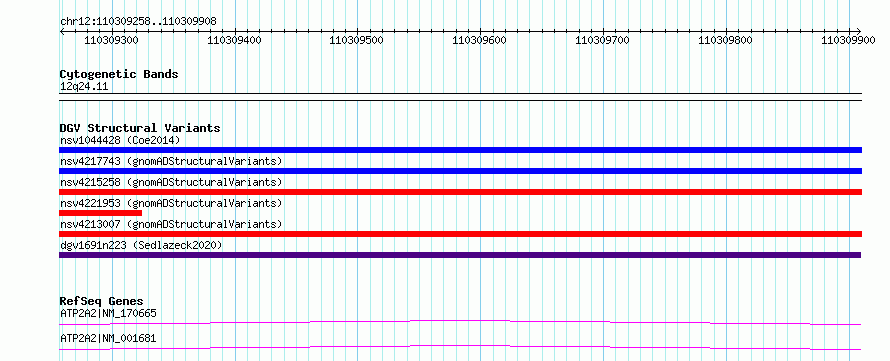Click the right arrowhead of the ruler
Viewport: 890px width, 361px height.
coord(858,31)
